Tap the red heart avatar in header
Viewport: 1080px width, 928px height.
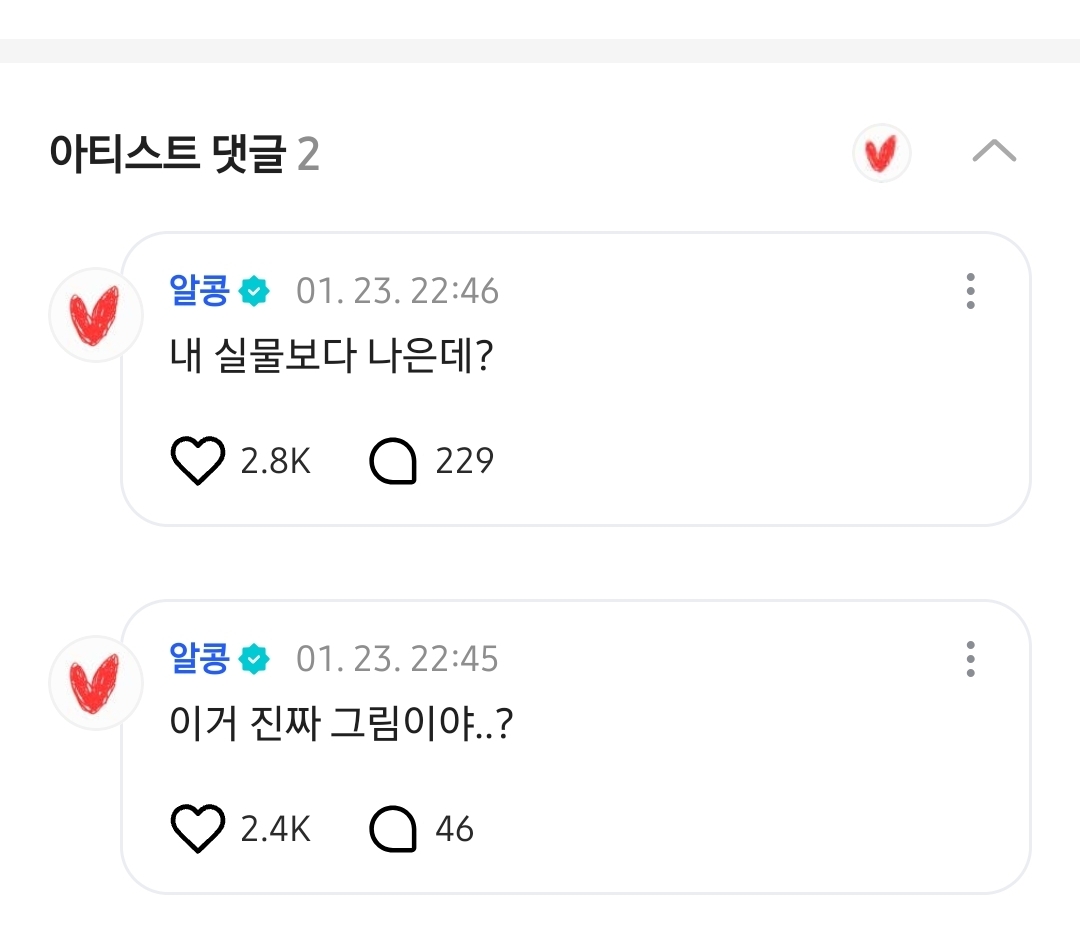[x=881, y=154]
